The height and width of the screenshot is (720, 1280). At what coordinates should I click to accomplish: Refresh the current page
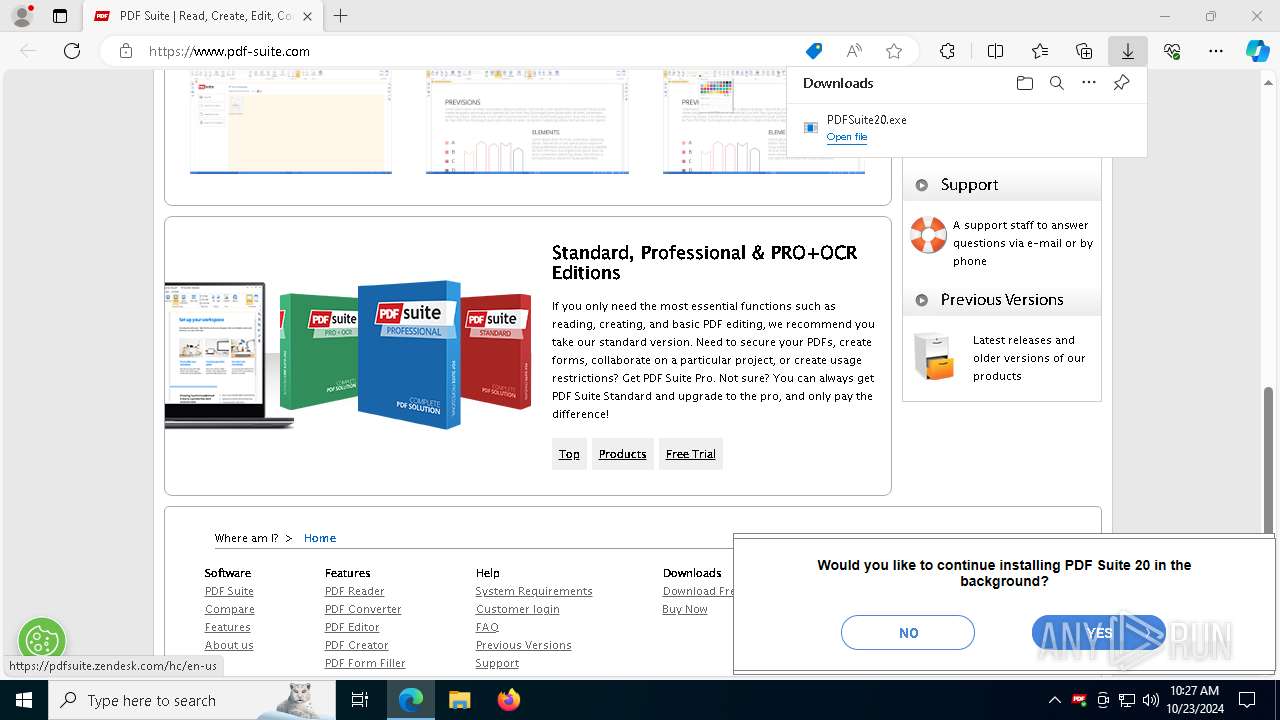pyautogui.click(x=72, y=51)
